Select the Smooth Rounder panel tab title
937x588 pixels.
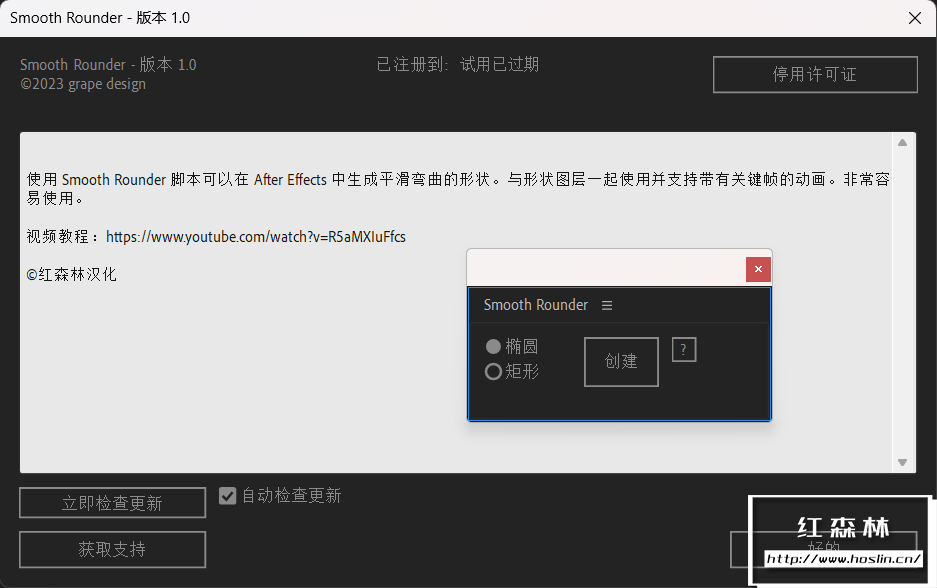tap(535, 305)
